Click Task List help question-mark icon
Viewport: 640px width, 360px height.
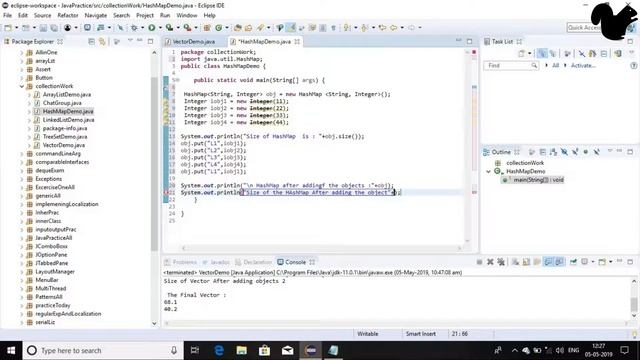click(x=633, y=65)
